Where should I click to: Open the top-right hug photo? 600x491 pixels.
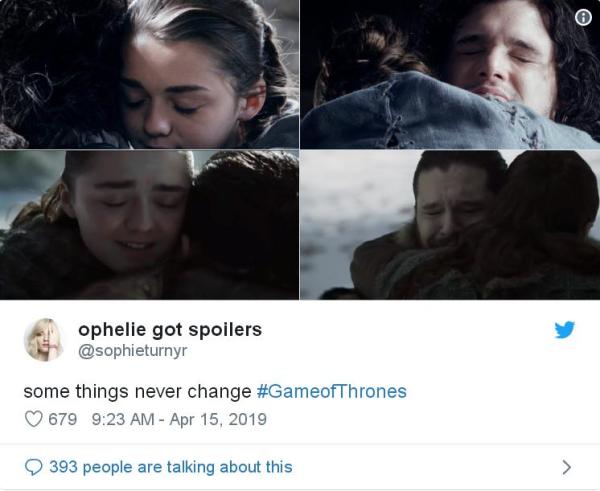[x=450, y=74]
